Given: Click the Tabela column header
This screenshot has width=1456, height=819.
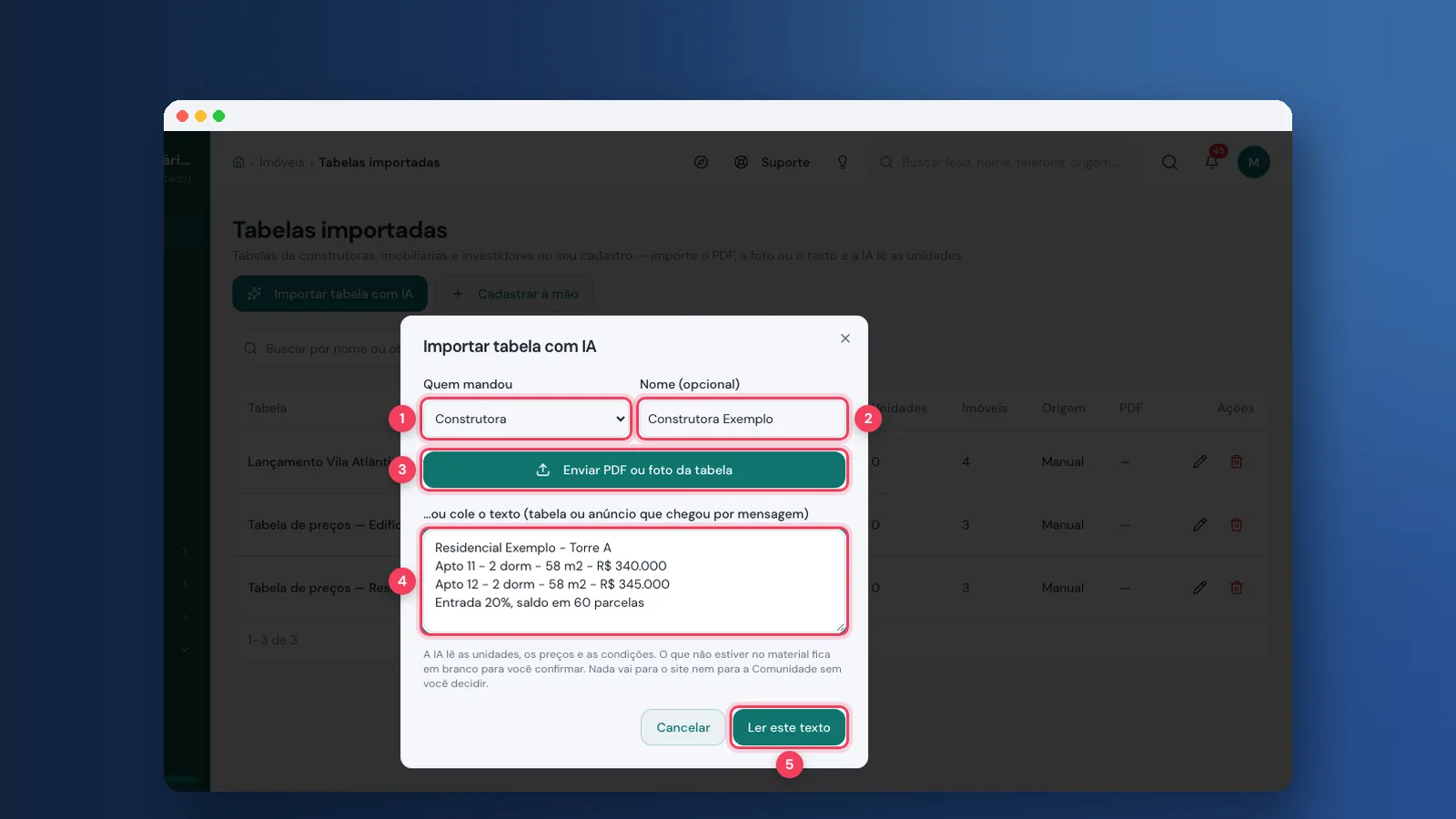Looking at the screenshot, I should [268, 408].
